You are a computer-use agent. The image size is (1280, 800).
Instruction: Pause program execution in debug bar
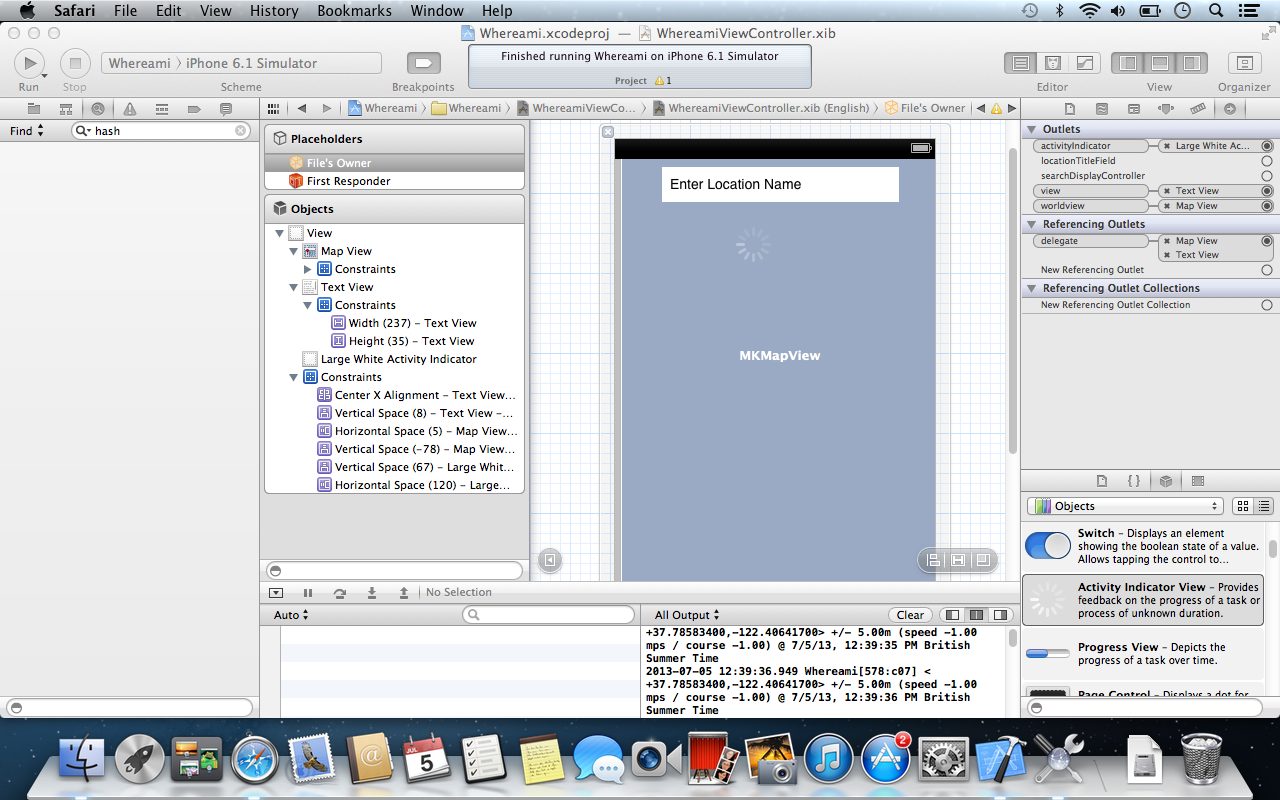click(308, 593)
